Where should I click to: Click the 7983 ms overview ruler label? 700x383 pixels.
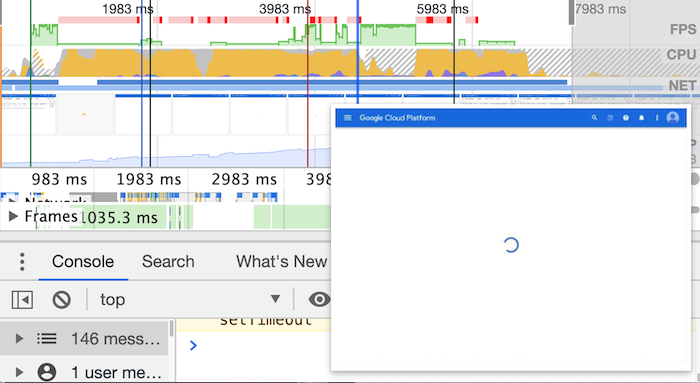(x=600, y=8)
